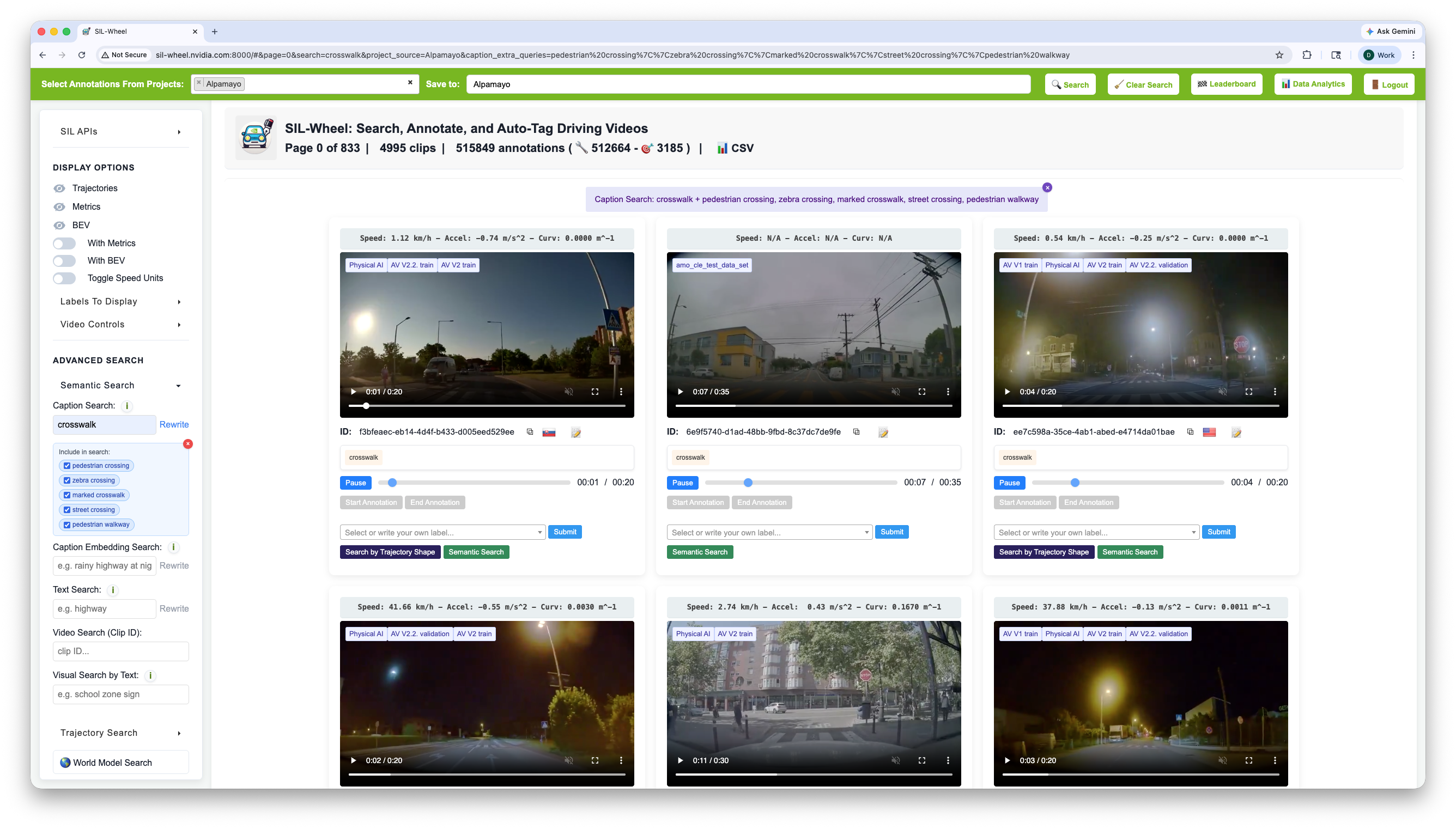This screenshot has width=1456, height=829.
Task: Show Visual Search by Text info icon
Action: click(x=150, y=676)
